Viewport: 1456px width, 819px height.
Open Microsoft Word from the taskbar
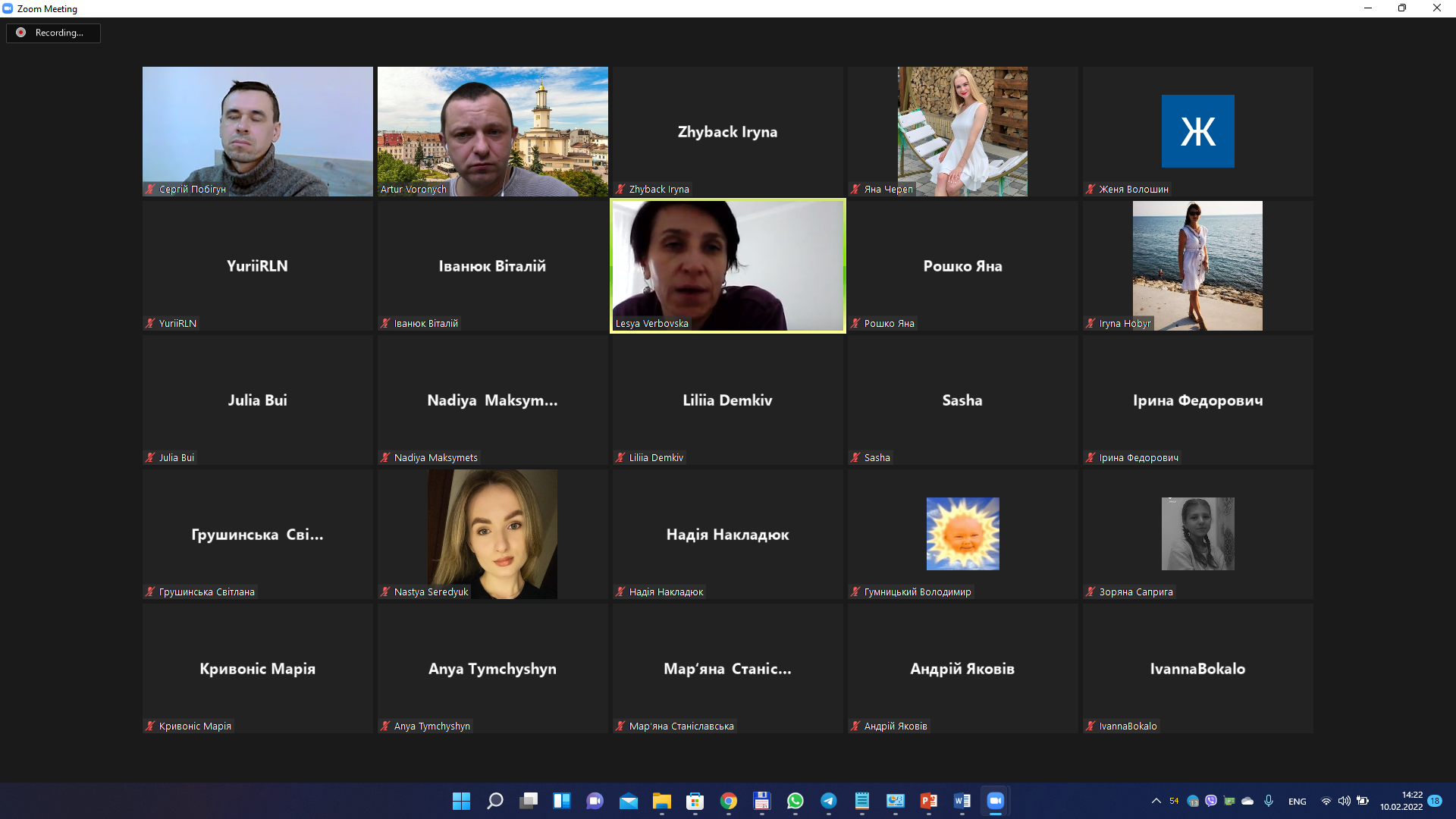[x=962, y=801]
